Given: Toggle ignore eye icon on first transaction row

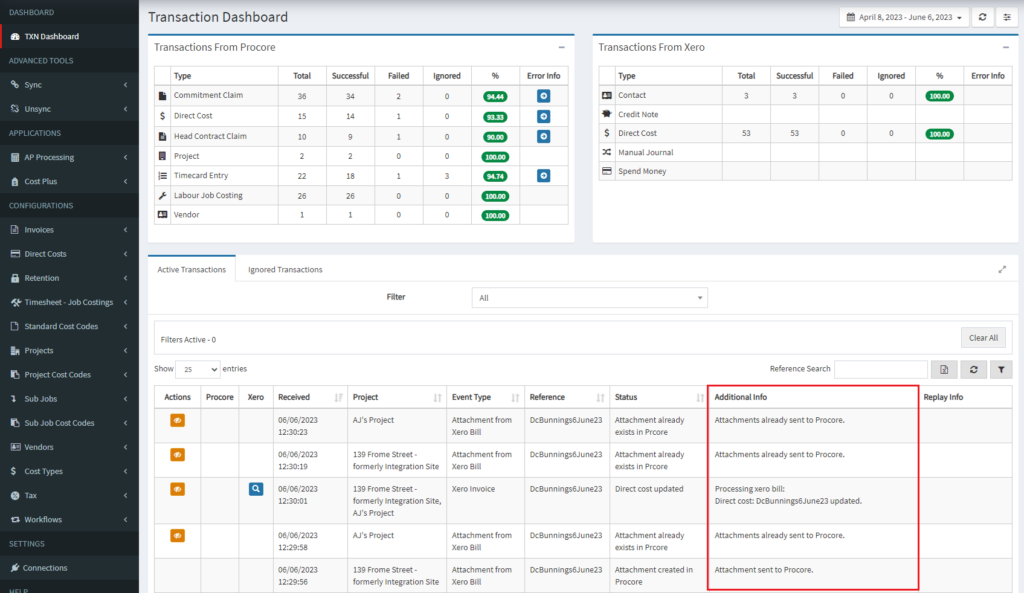Looking at the screenshot, I should click(177, 420).
